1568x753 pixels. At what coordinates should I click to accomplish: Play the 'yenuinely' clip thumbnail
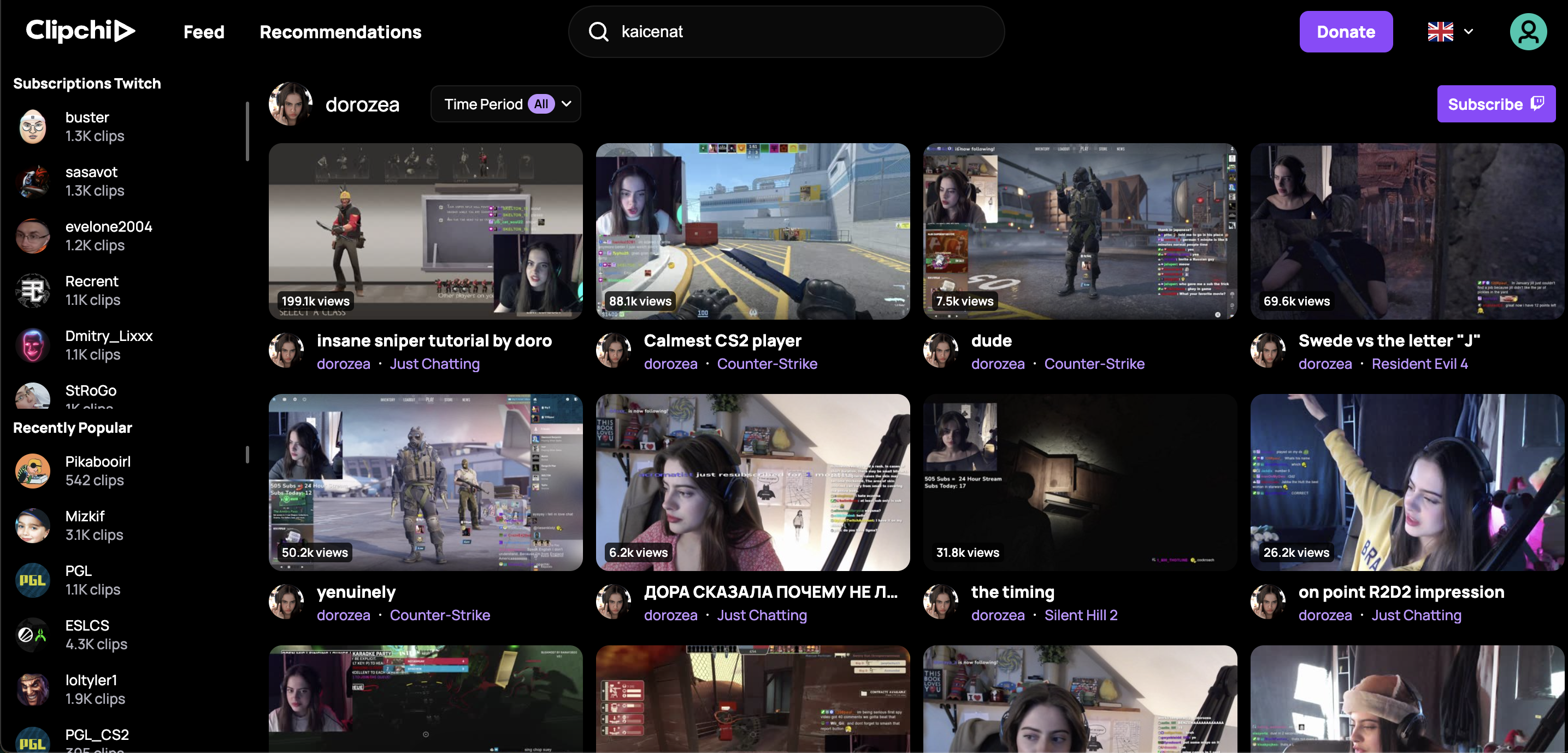coord(426,482)
